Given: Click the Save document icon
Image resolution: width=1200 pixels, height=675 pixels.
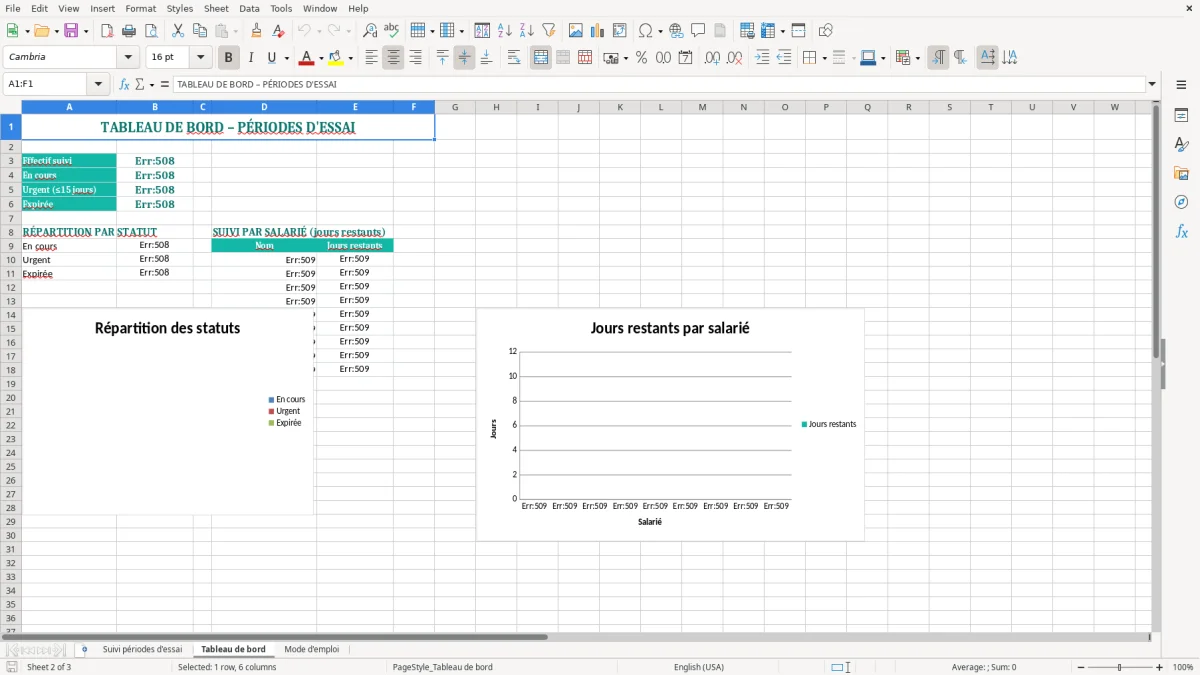Looking at the screenshot, I should coord(71,31).
